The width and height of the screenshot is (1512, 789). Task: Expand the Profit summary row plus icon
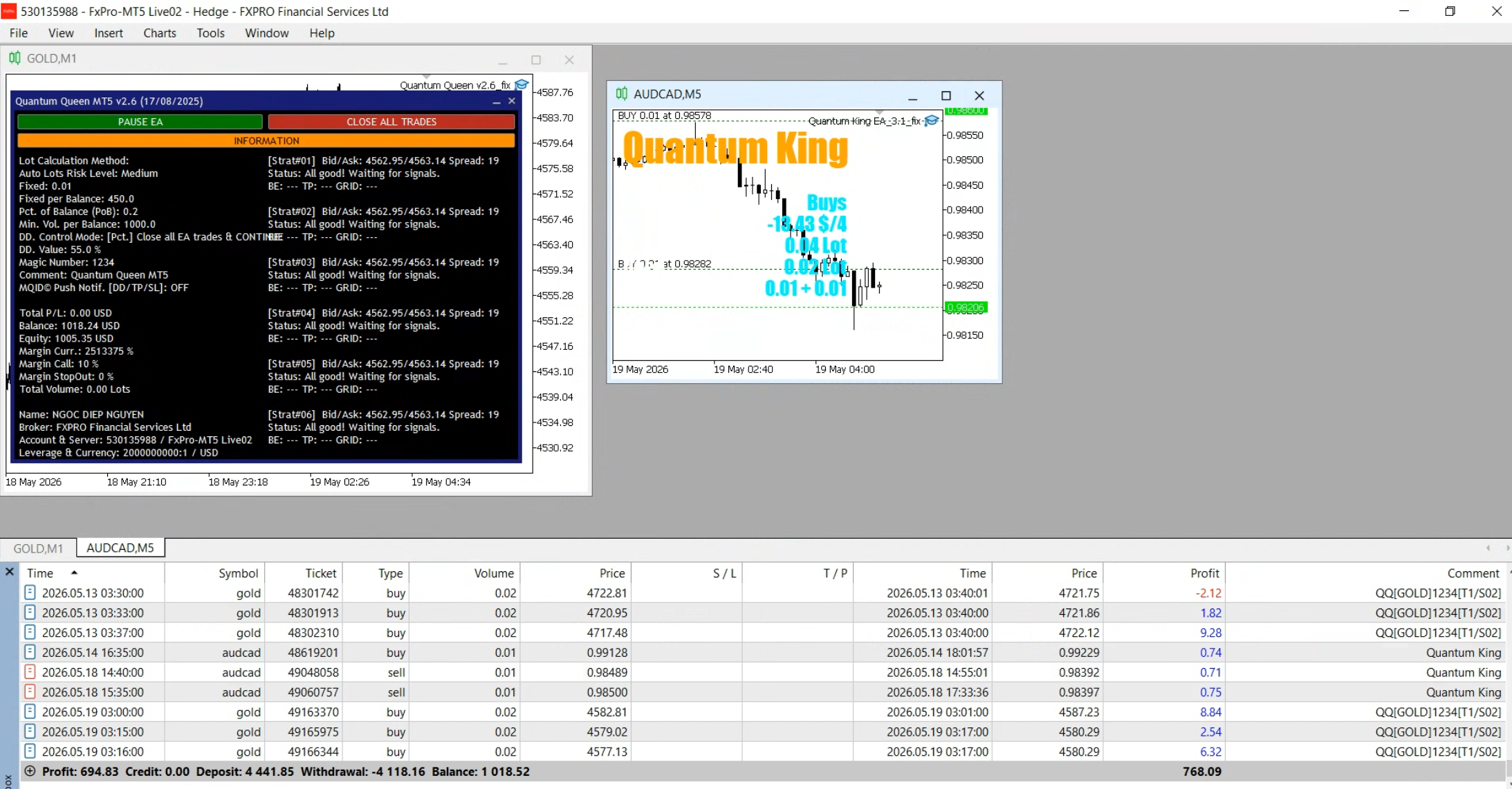coord(30,771)
